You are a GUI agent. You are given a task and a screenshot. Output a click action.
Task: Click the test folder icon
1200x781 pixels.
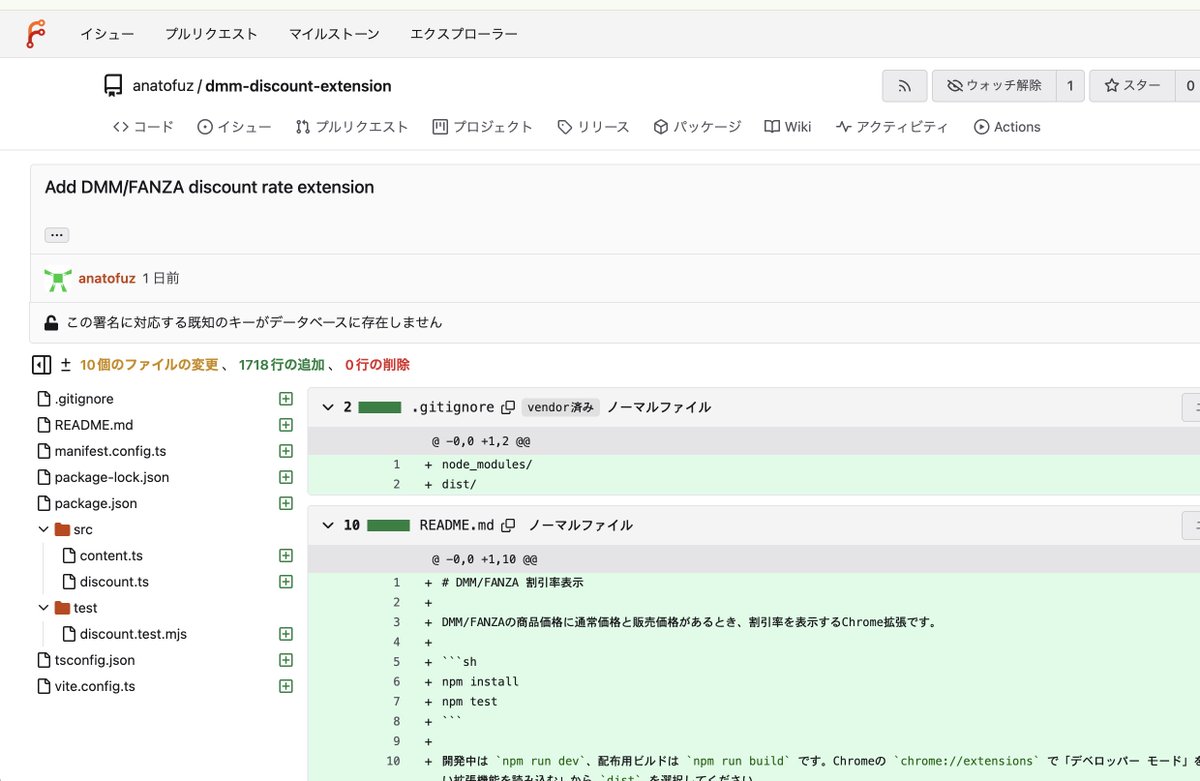coord(62,607)
